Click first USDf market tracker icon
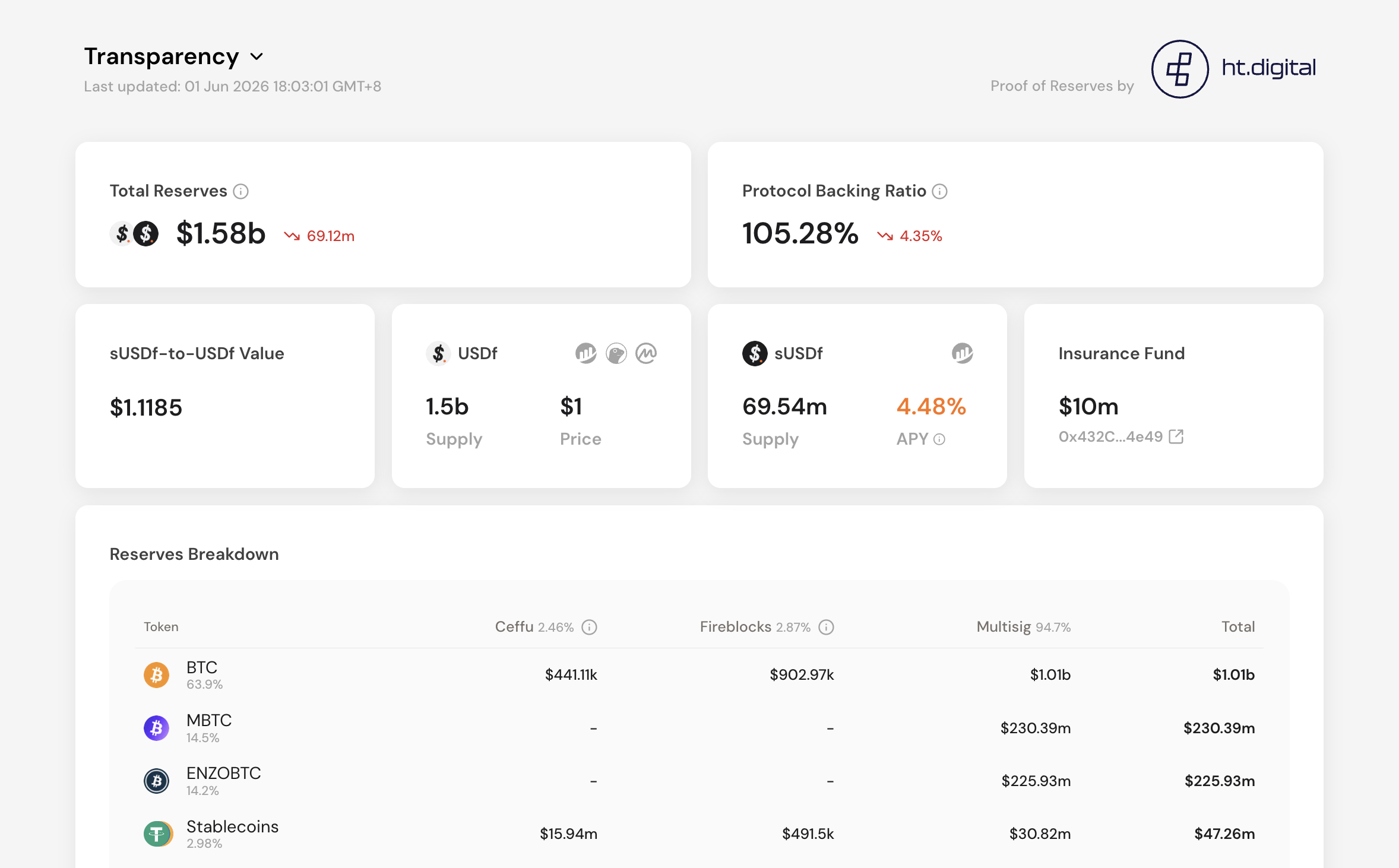The width and height of the screenshot is (1399, 868). coord(585,353)
